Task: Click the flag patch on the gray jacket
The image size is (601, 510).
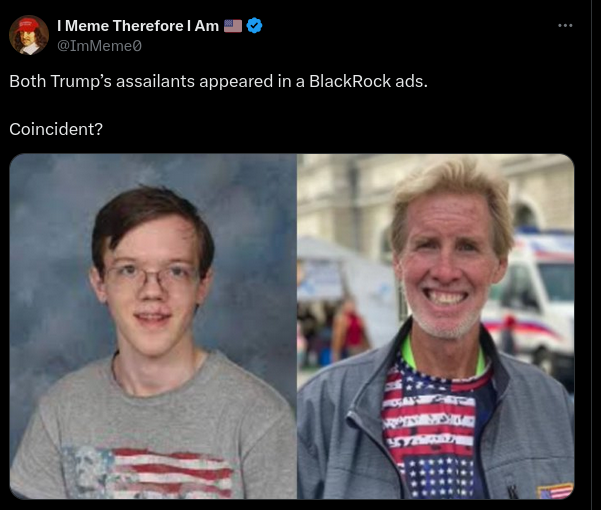Action: coord(555,491)
